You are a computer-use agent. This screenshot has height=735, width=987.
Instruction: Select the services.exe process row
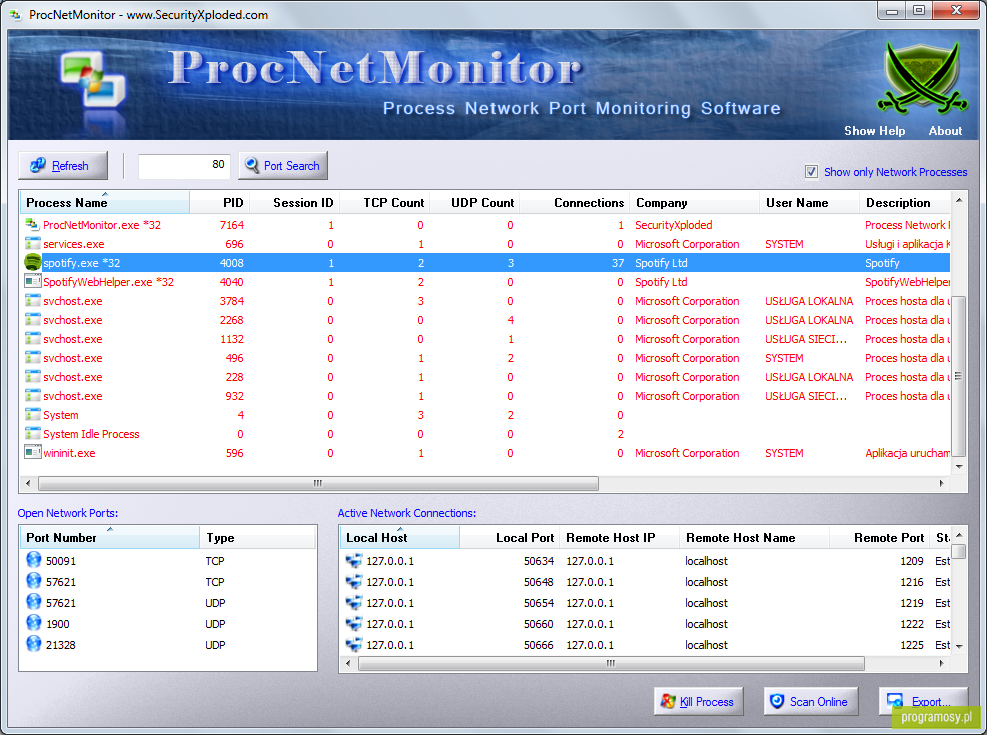[x=485, y=244]
